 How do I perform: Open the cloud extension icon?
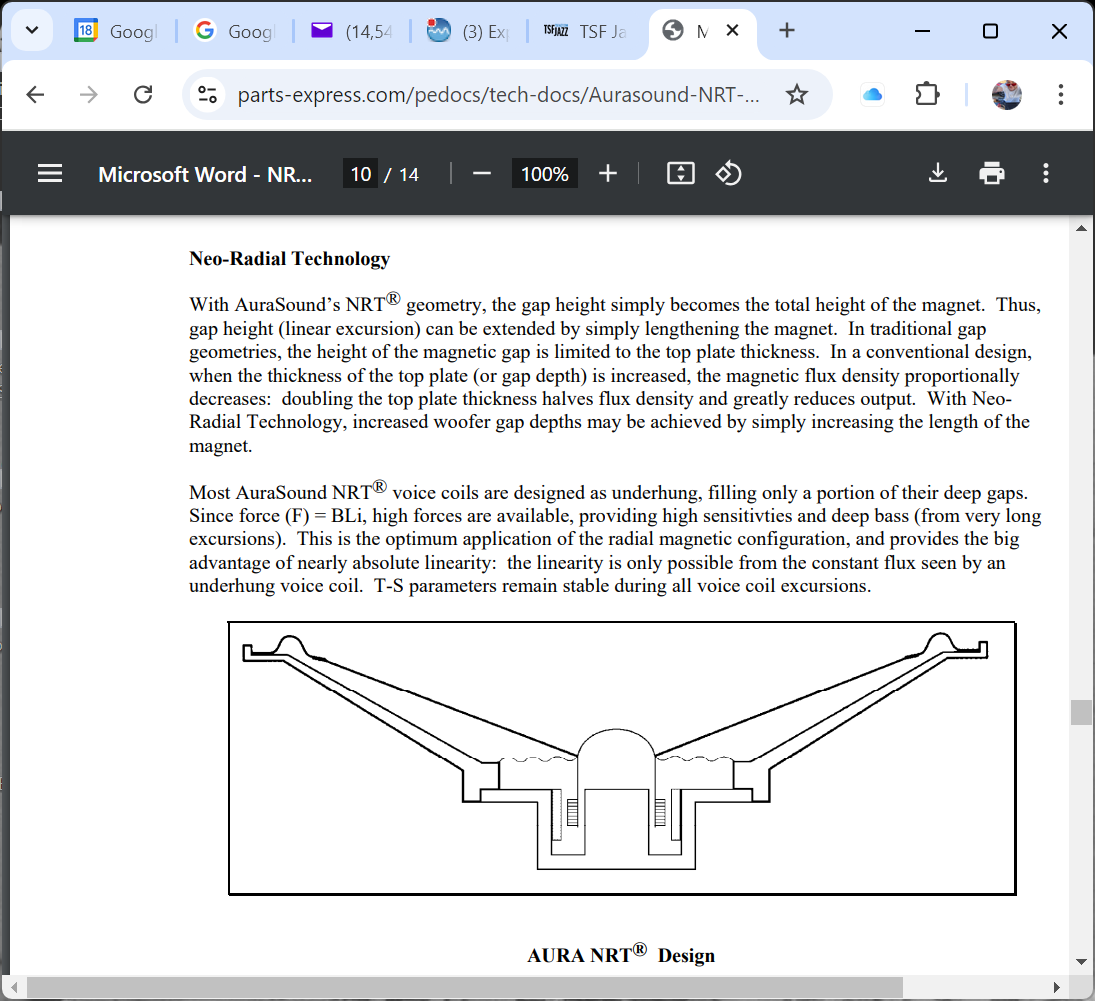(x=872, y=94)
